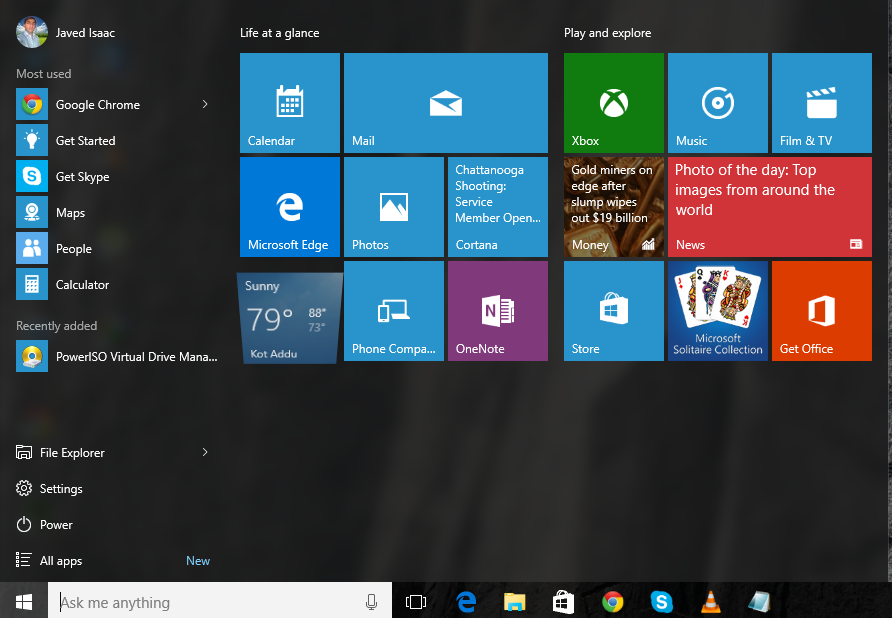Launch Microsoft Solitaire Collection tile
892x618 pixels.
(x=718, y=311)
